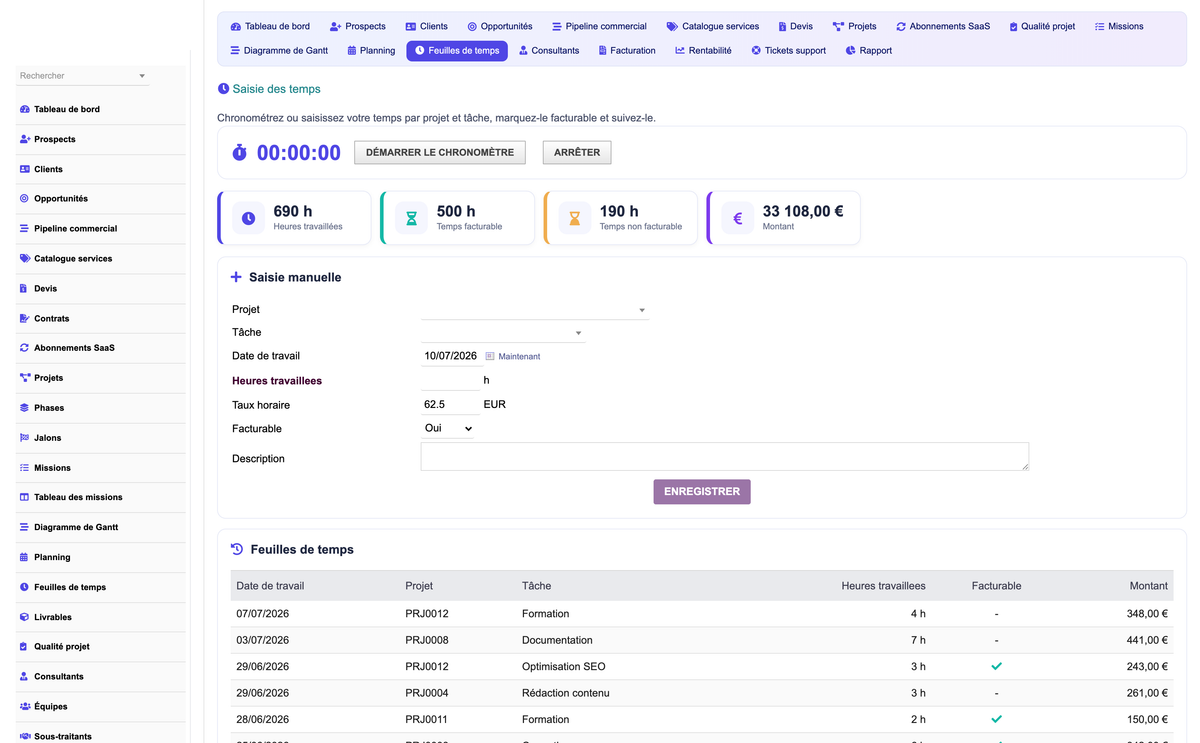Click the Catalogue services tag icon in sidebar
Screen dimensions: 1200x743
pyautogui.click(x=25, y=258)
